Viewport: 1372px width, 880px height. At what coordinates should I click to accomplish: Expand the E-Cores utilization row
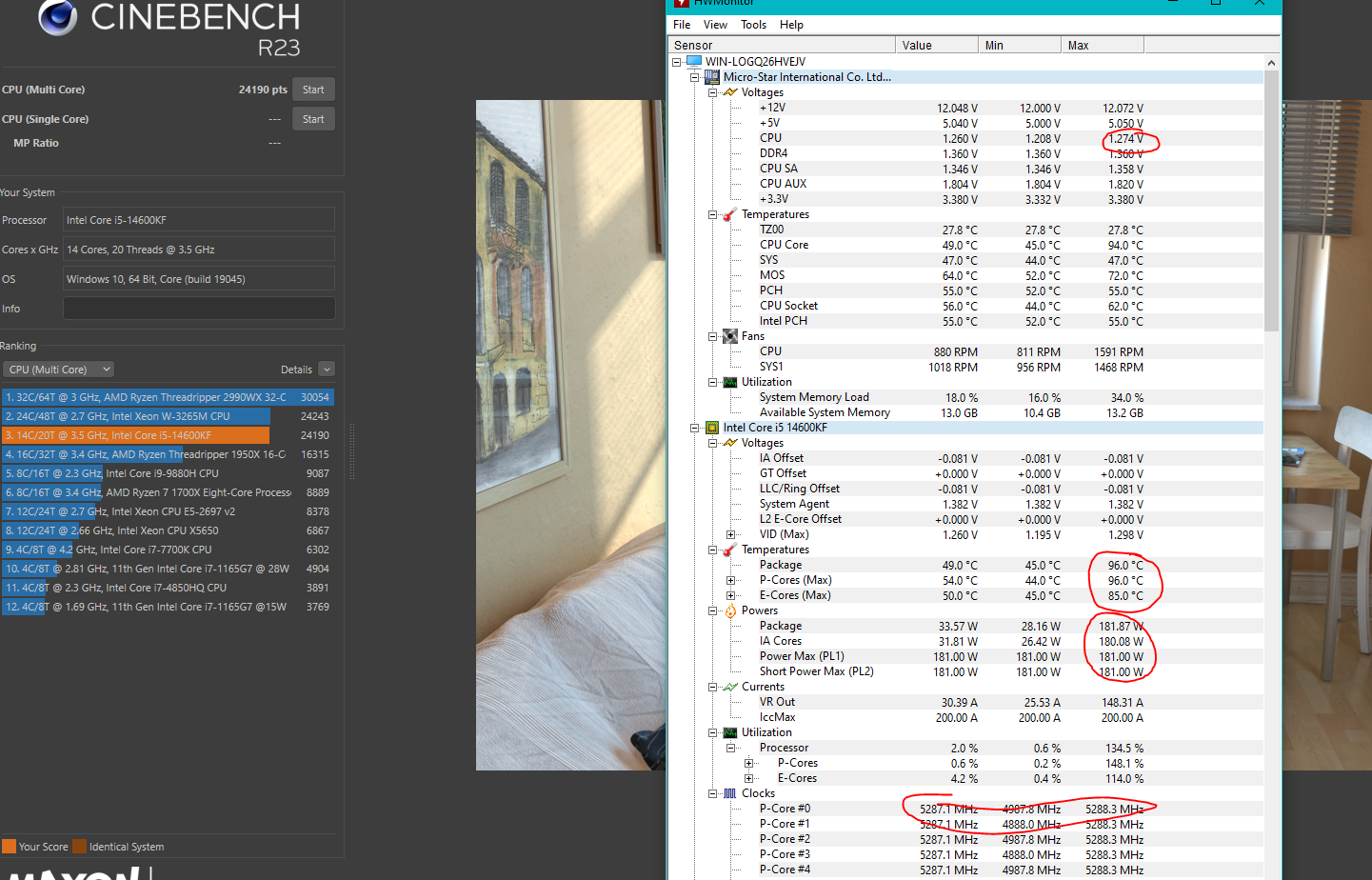tap(749, 778)
